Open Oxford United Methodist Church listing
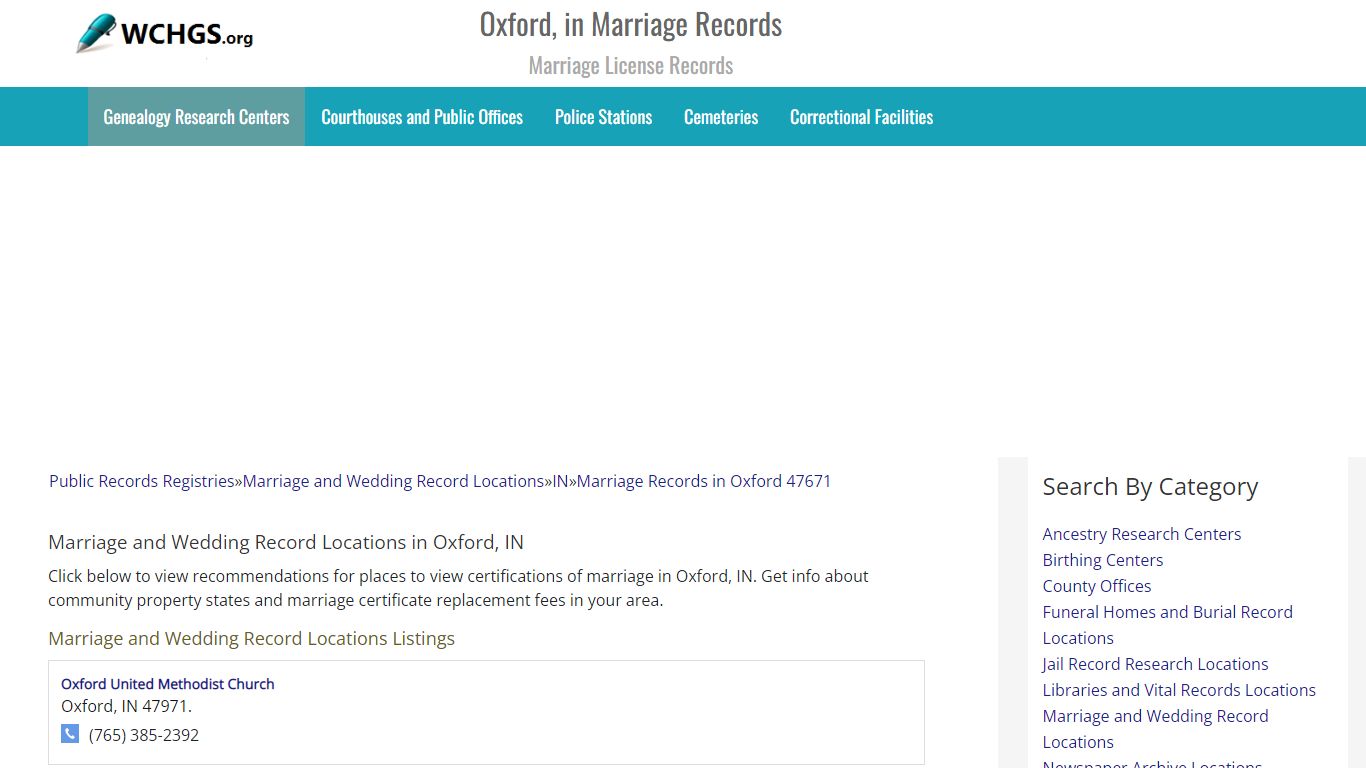1366x768 pixels. coord(167,684)
